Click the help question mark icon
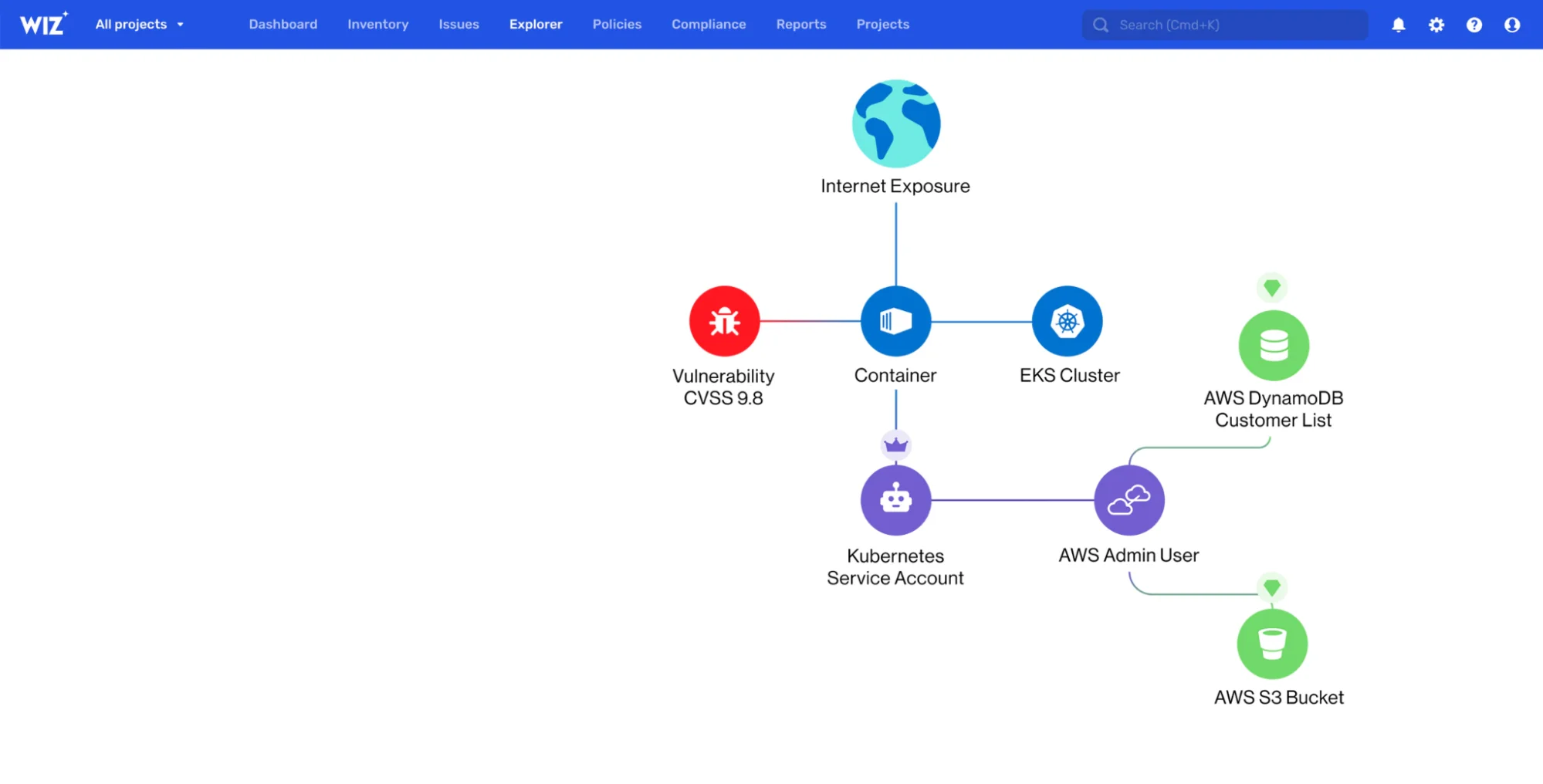 [1474, 25]
